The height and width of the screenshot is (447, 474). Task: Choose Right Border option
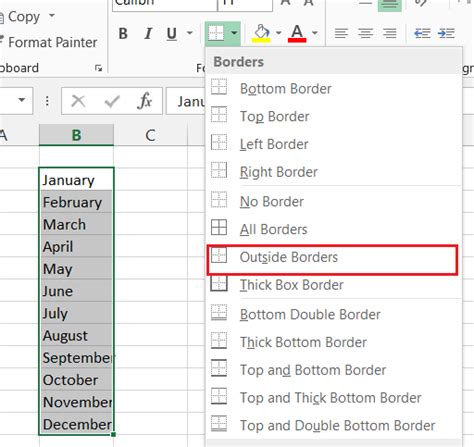pos(334,172)
